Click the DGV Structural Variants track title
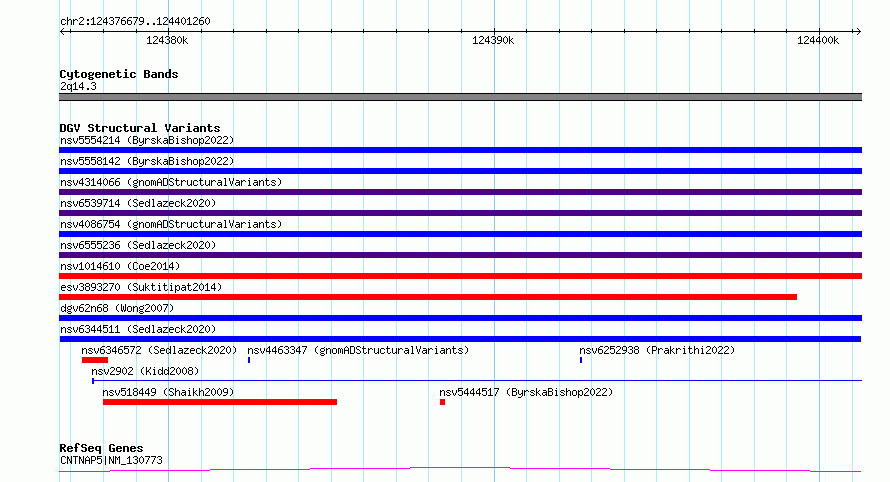 (x=140, y=128)
